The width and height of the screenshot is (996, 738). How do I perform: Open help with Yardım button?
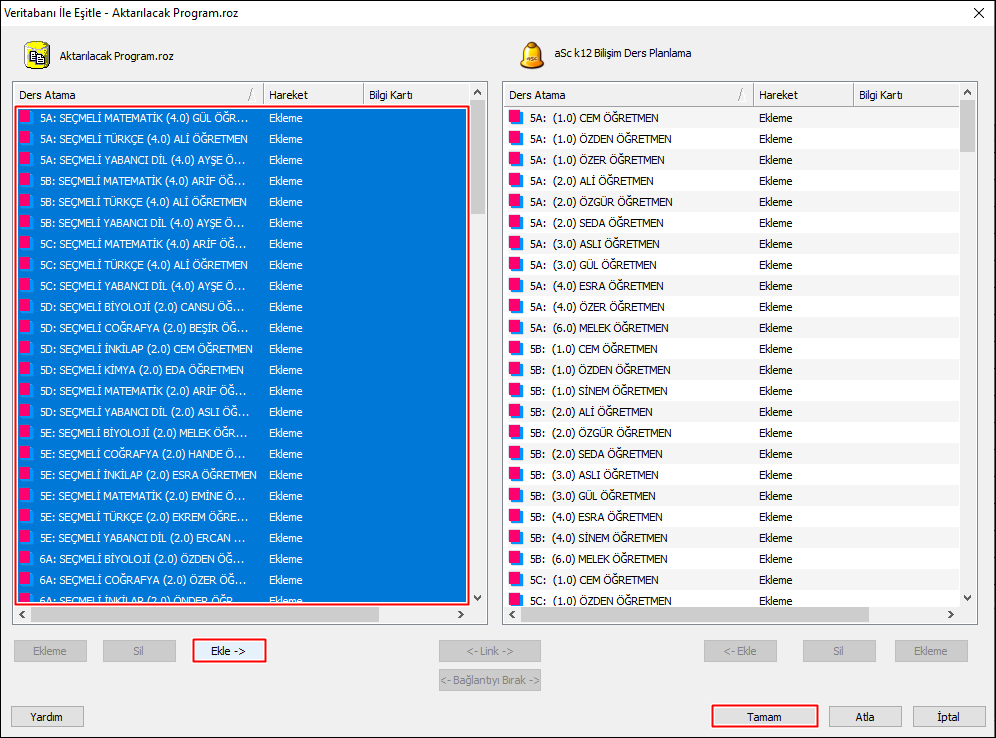pyautogui.click(x=47, y=716)
